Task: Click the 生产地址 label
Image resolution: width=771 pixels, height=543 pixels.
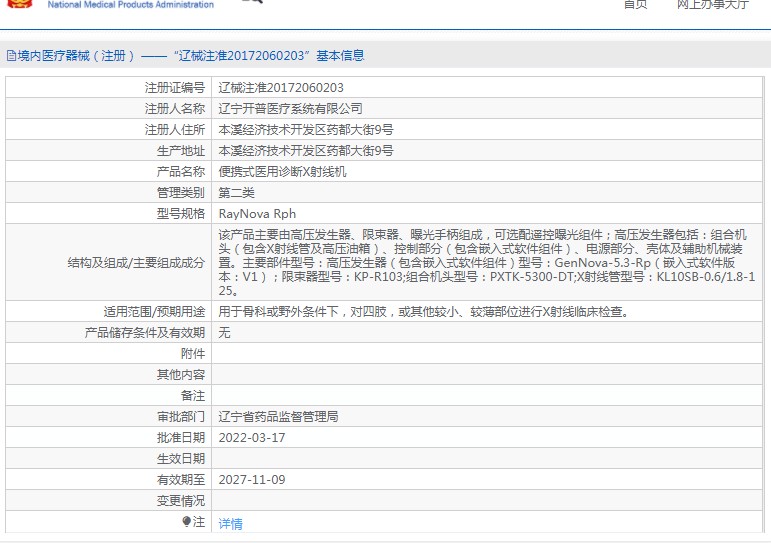Action: pyautogui.click(x=180, y=151)
